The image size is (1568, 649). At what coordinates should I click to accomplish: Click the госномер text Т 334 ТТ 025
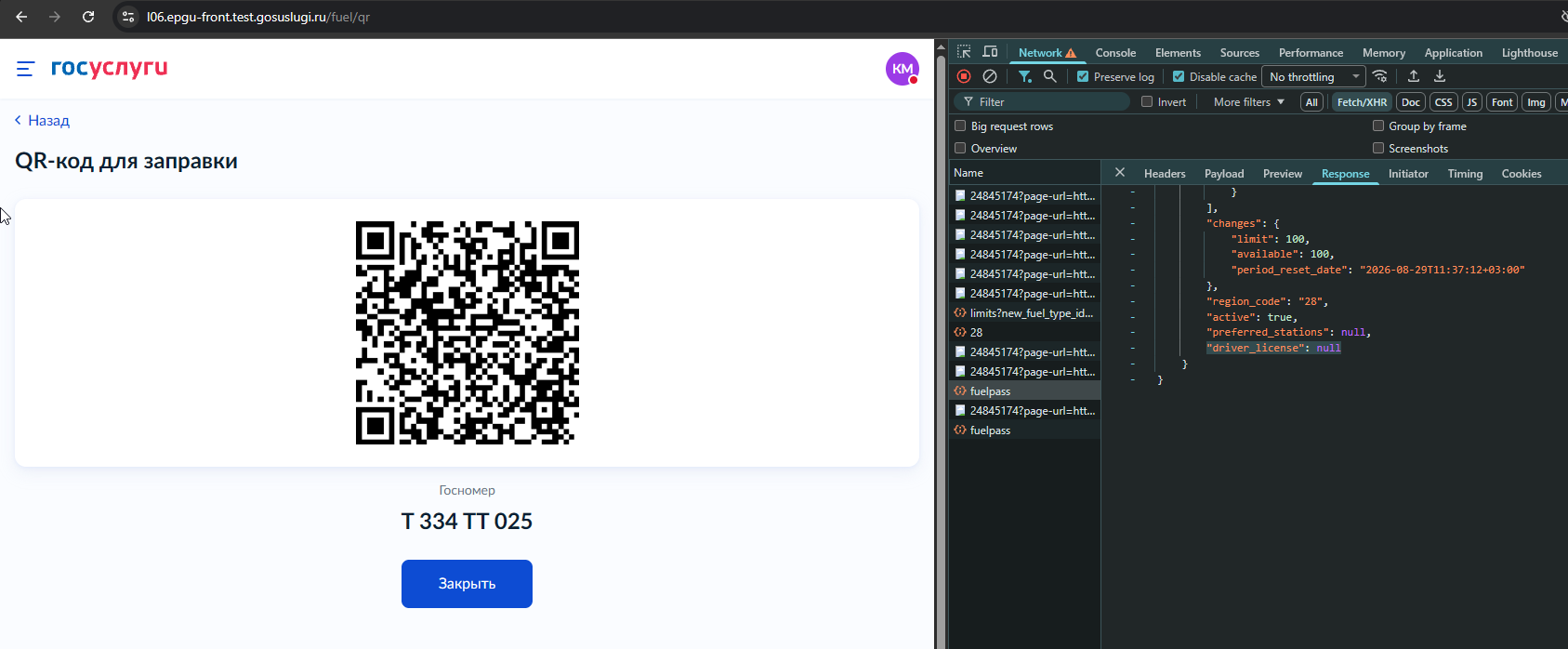tap(467, 521)
